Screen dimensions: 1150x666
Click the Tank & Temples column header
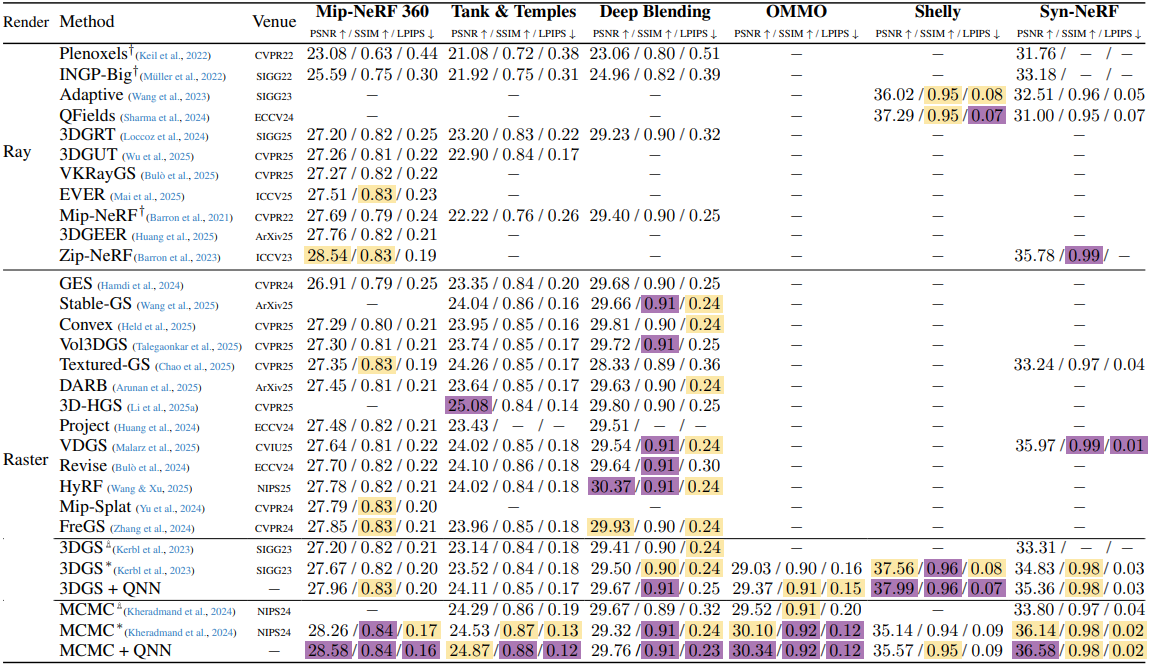coord(513,13)
